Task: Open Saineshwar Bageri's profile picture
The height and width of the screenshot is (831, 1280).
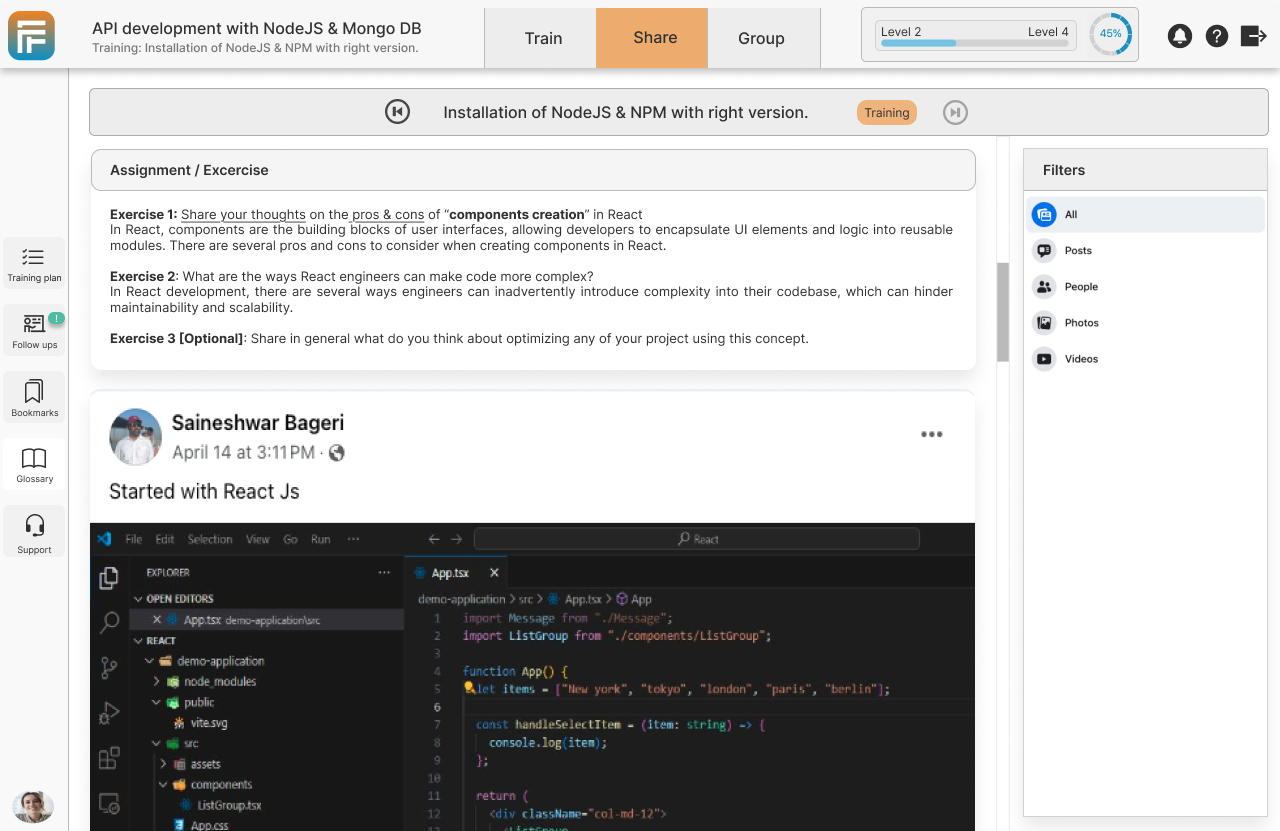Action: pos(135,437)
